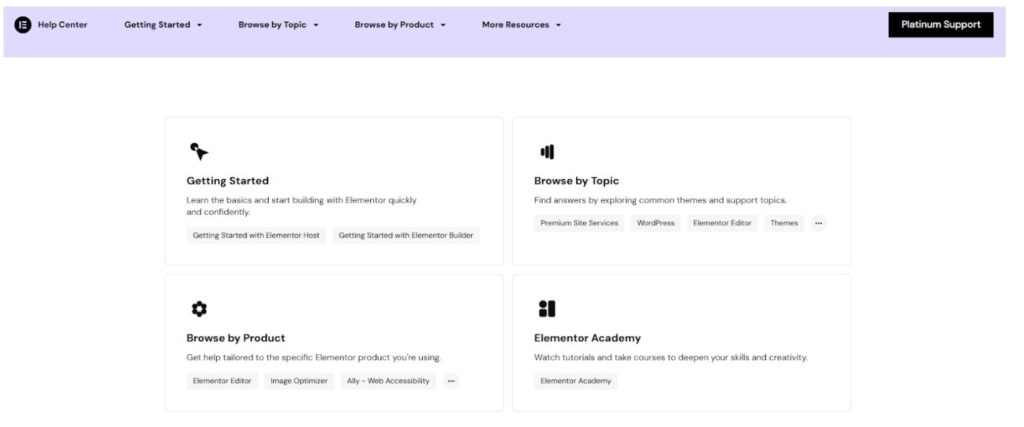Click the Browse by Product card heading
This screenshot has height=427, width=1024.
click(x=236, y=338)
